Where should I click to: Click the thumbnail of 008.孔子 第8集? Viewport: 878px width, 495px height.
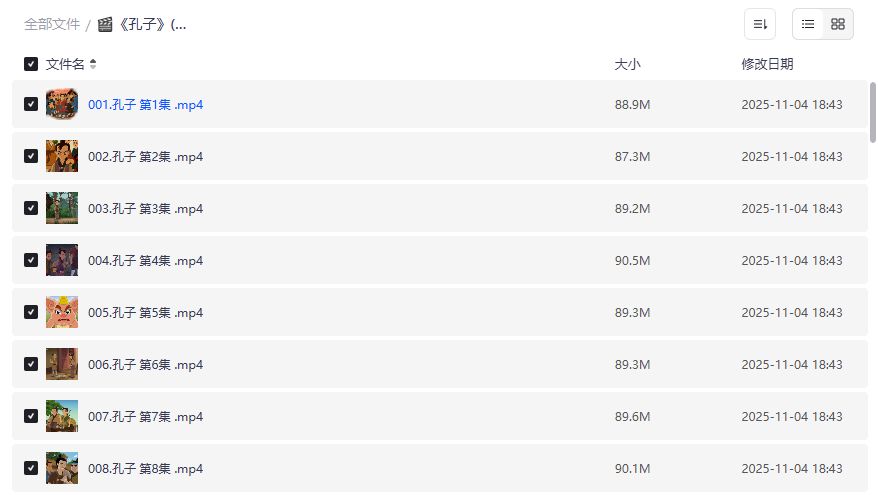tap(62, 468)
